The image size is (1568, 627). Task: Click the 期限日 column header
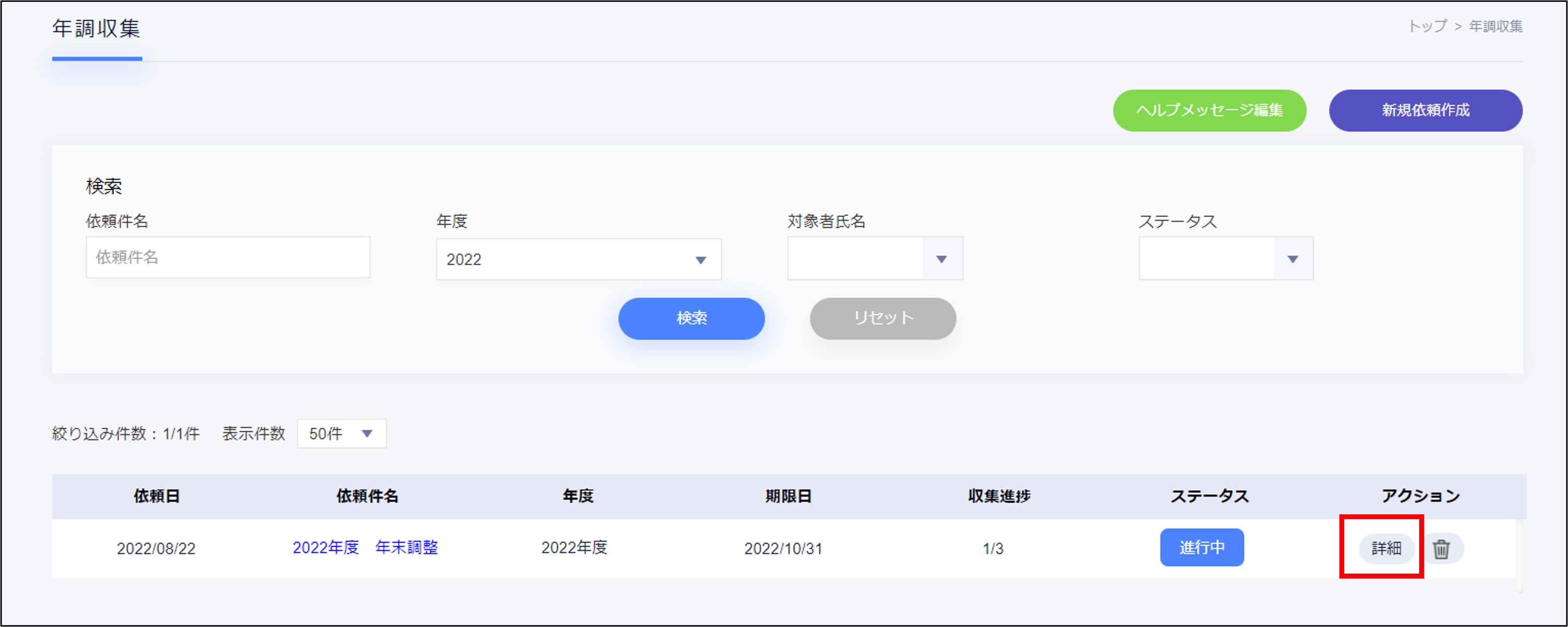tap(788, 496)
